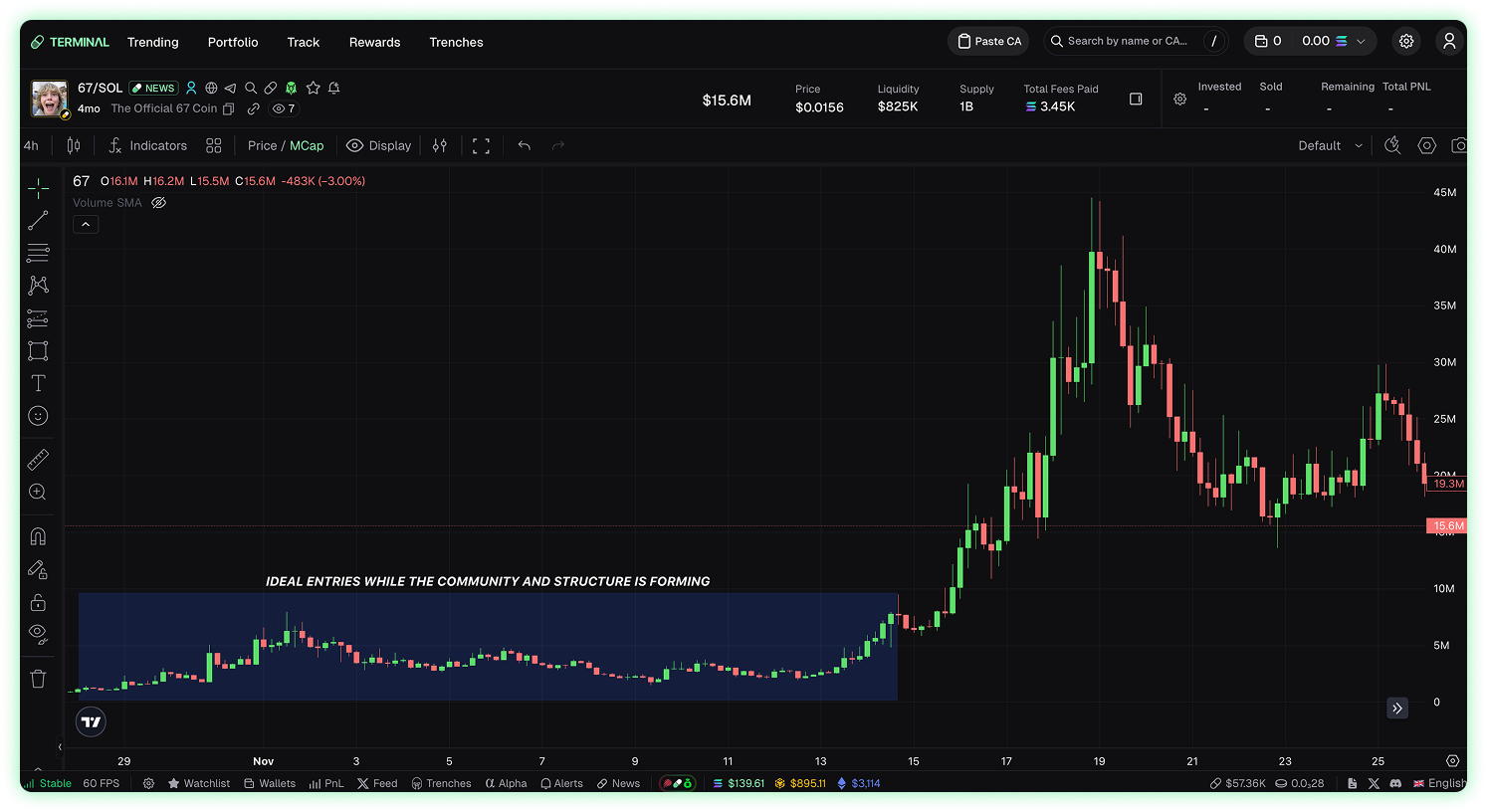Select the Text annotation tool
This screenshot has height=812, width=1487.
tap(38, 383)
